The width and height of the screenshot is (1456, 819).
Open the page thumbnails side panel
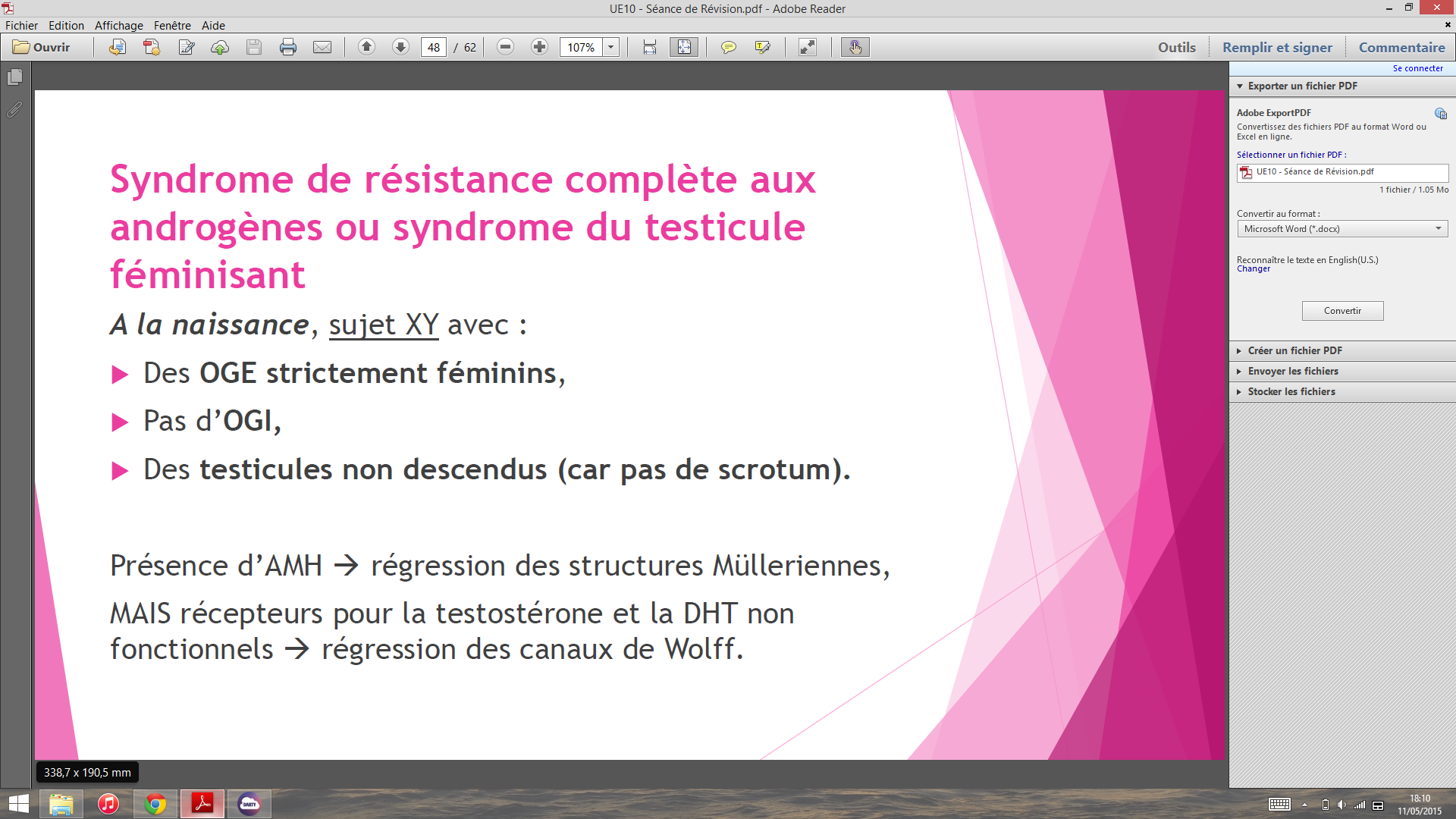coord(14,77)
